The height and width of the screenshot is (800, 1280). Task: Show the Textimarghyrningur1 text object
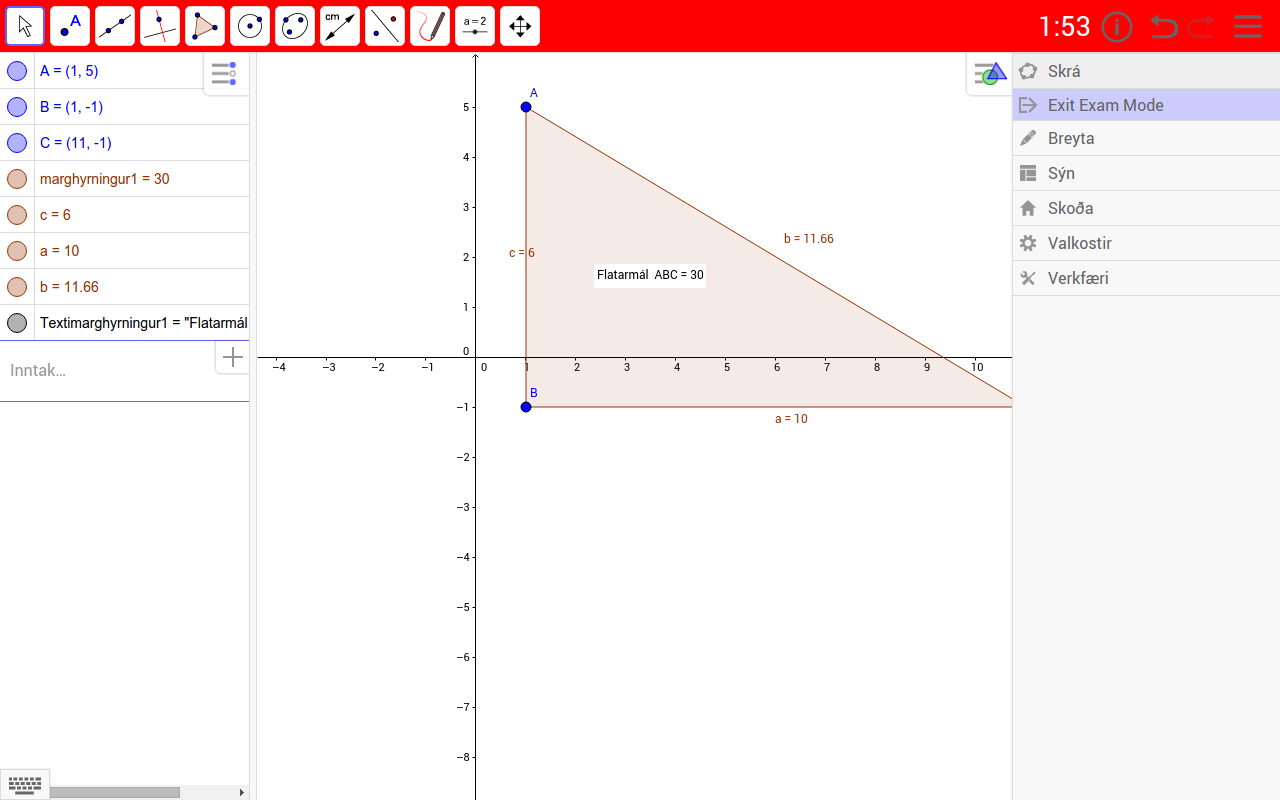pos(16,322)
